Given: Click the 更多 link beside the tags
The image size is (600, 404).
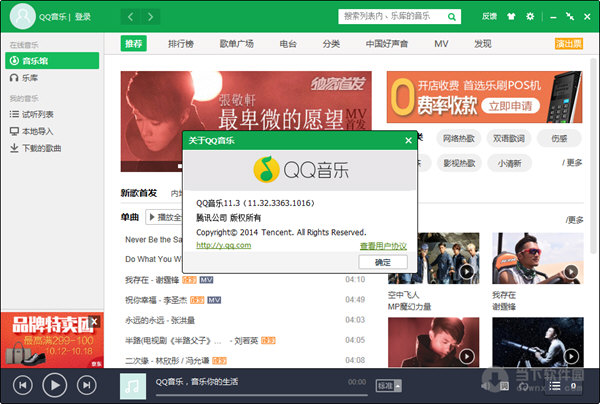Looking at the screenshot, I should pos(572,163).
